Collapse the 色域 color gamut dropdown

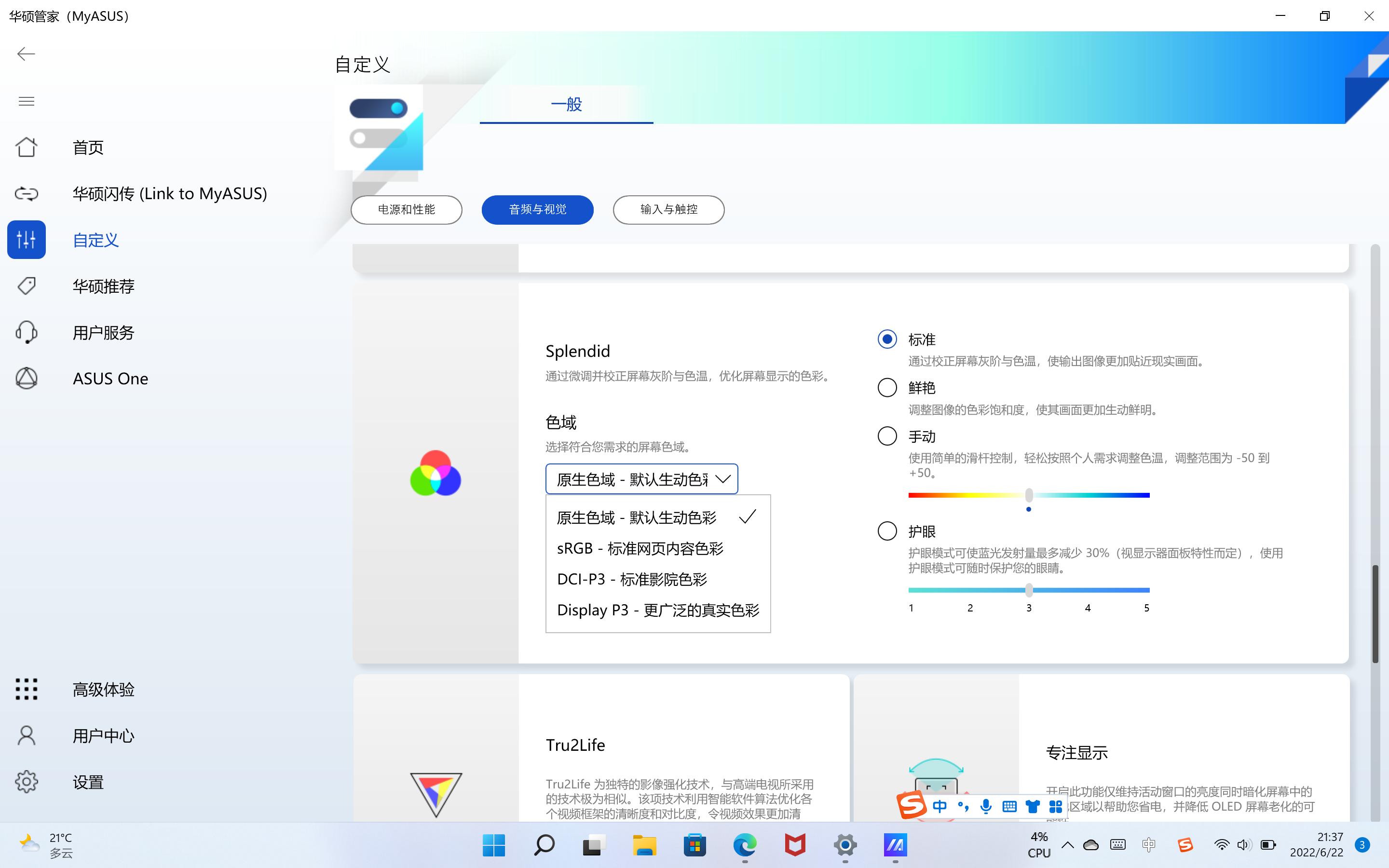point(642,479)
